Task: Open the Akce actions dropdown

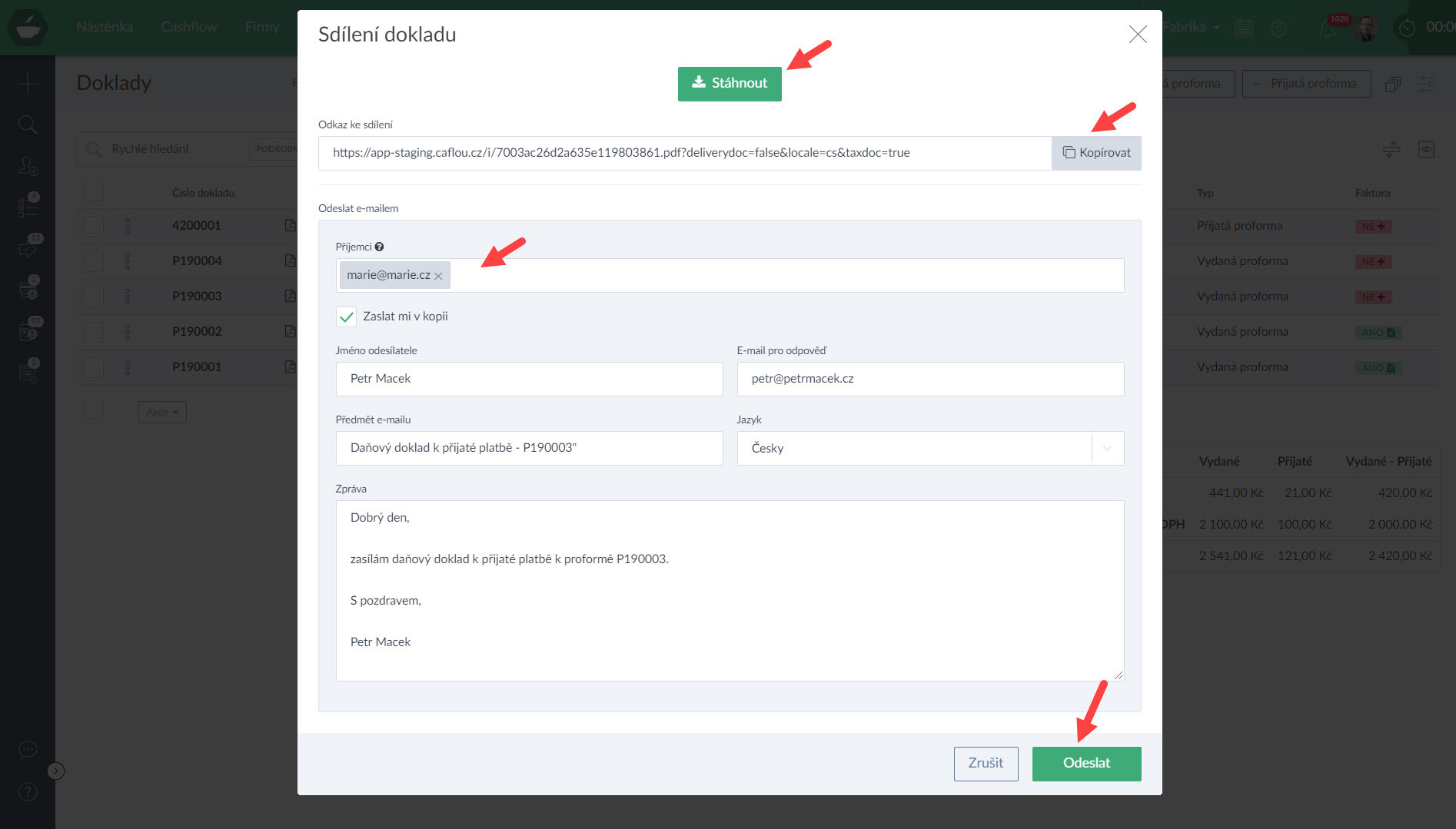Action: click(x=162, y=412)
